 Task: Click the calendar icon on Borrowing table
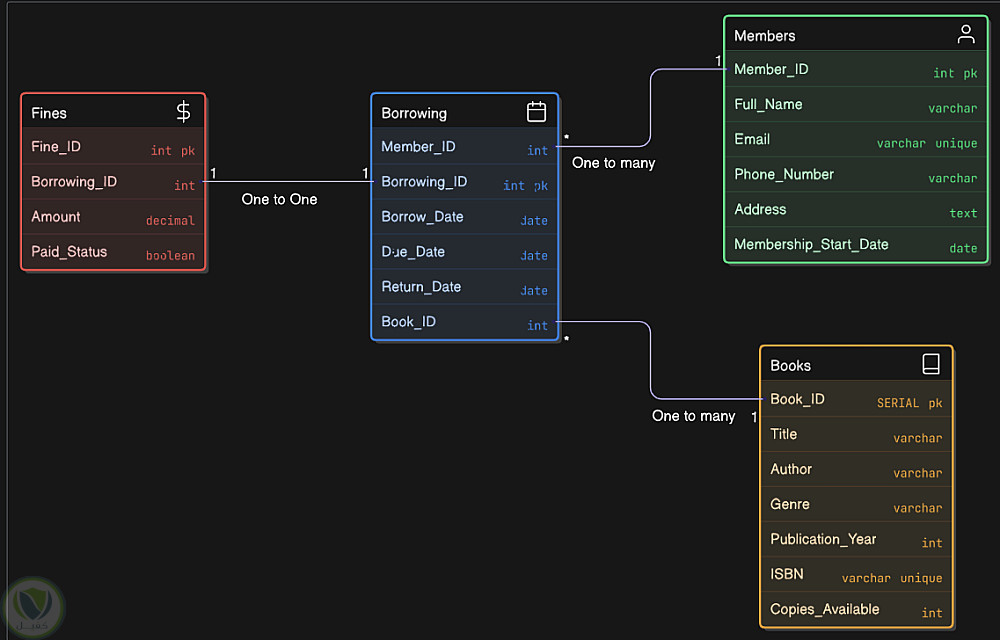(536, 112)
